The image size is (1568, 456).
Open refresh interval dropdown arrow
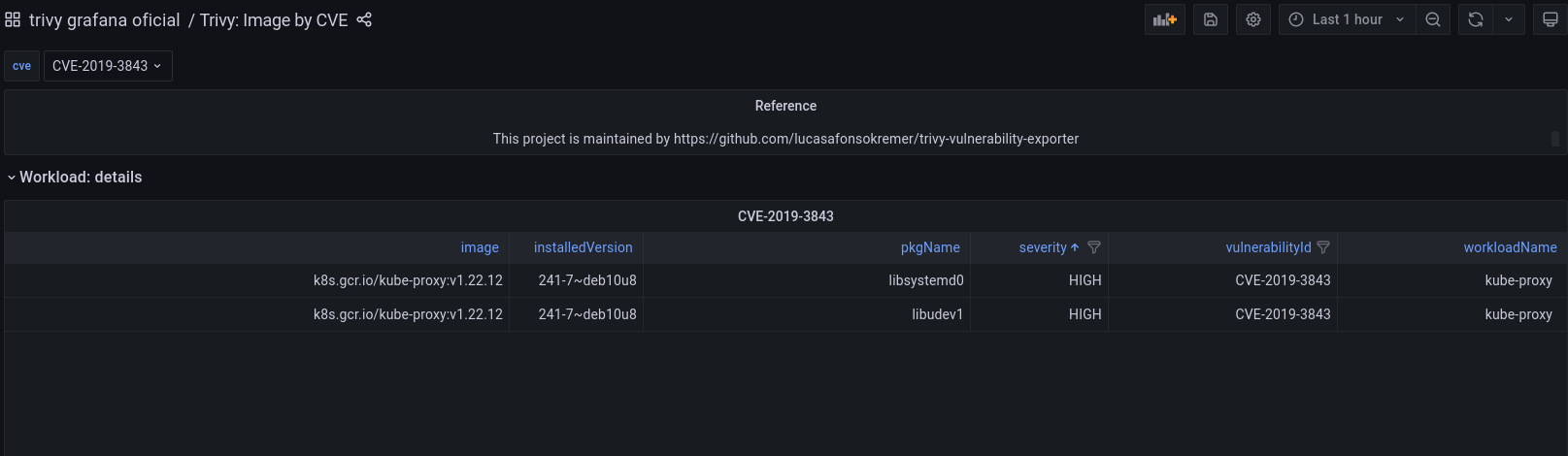click(1509, 19)
